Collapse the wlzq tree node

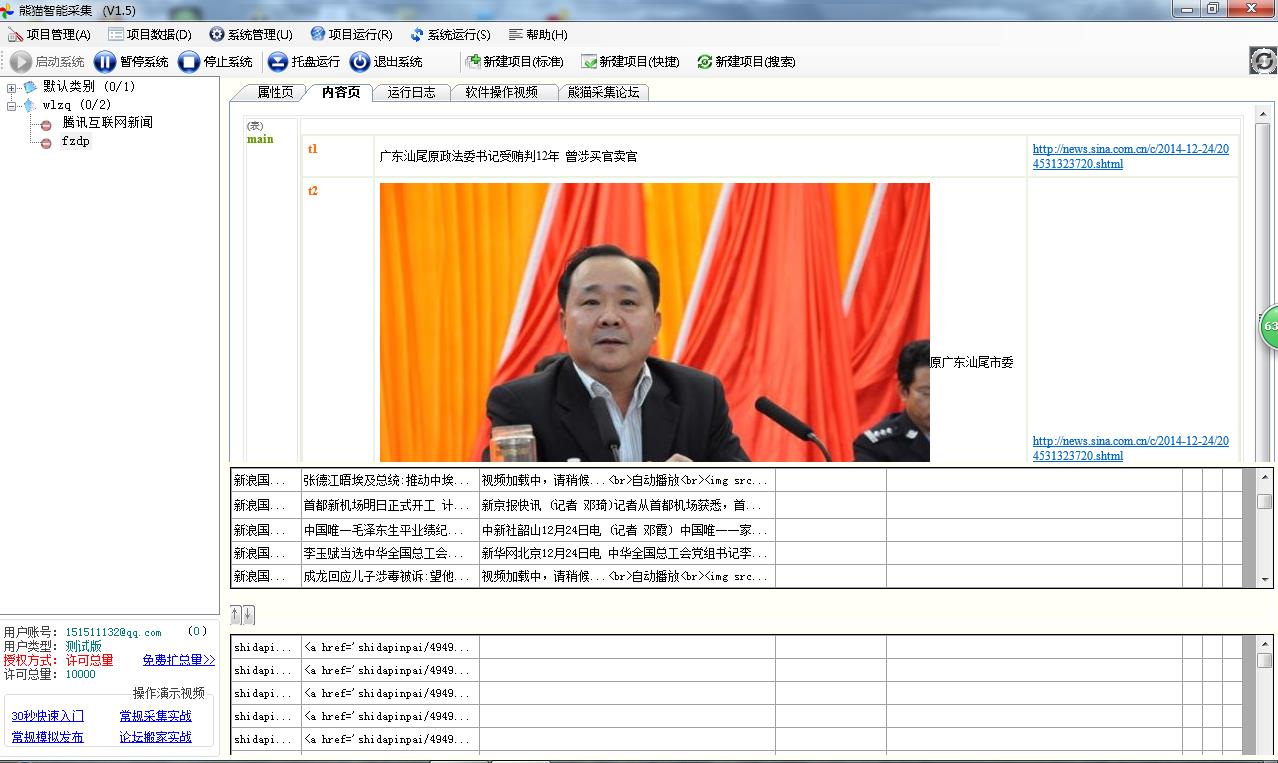[12, 105]
